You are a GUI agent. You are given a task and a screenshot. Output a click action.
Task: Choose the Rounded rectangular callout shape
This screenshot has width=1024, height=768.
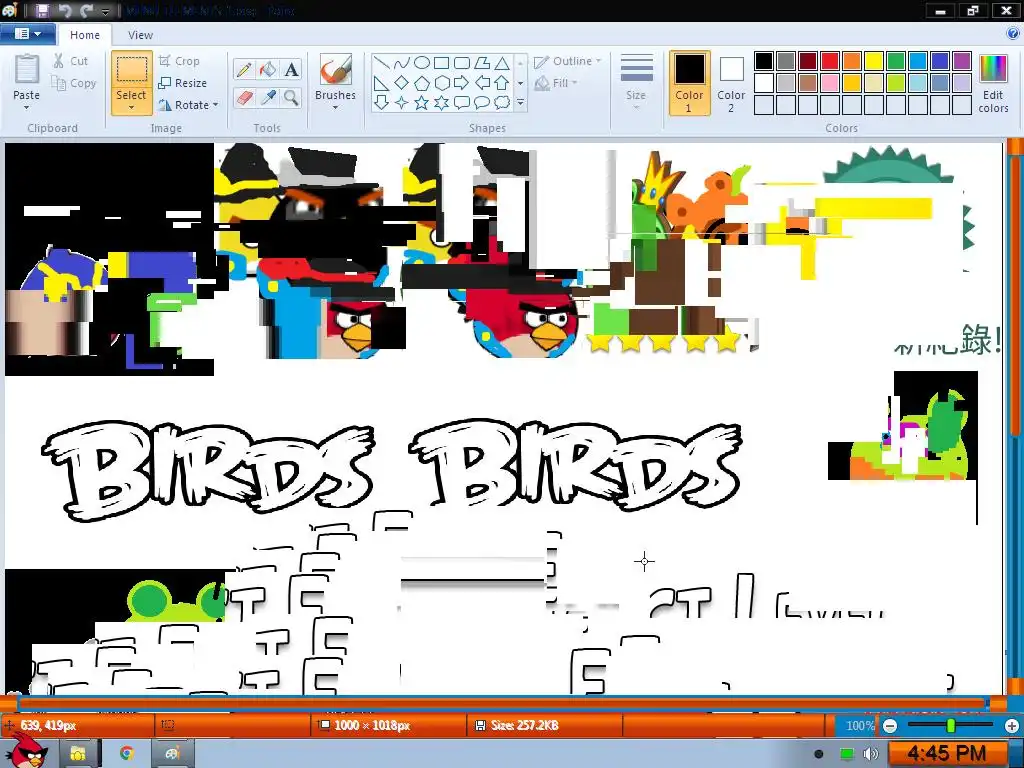pyautogui.click(x=462, y=103)
